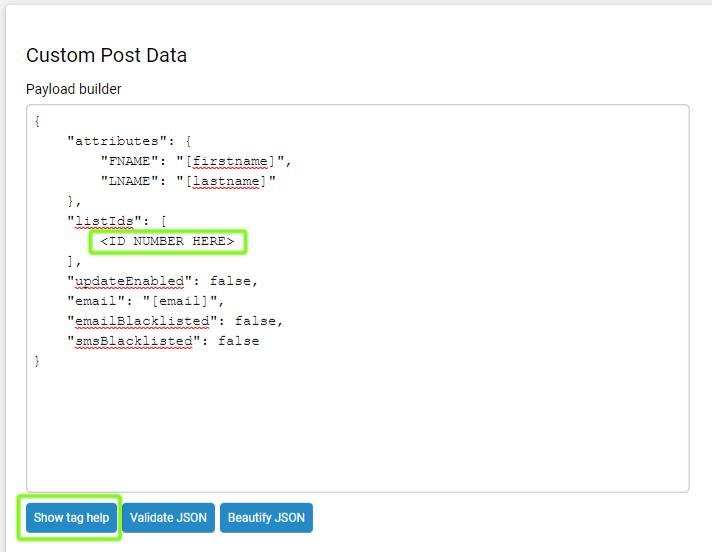Click the Beautify JSON button
The width and height of the screenshot is (712, 552).
(266, 518)
